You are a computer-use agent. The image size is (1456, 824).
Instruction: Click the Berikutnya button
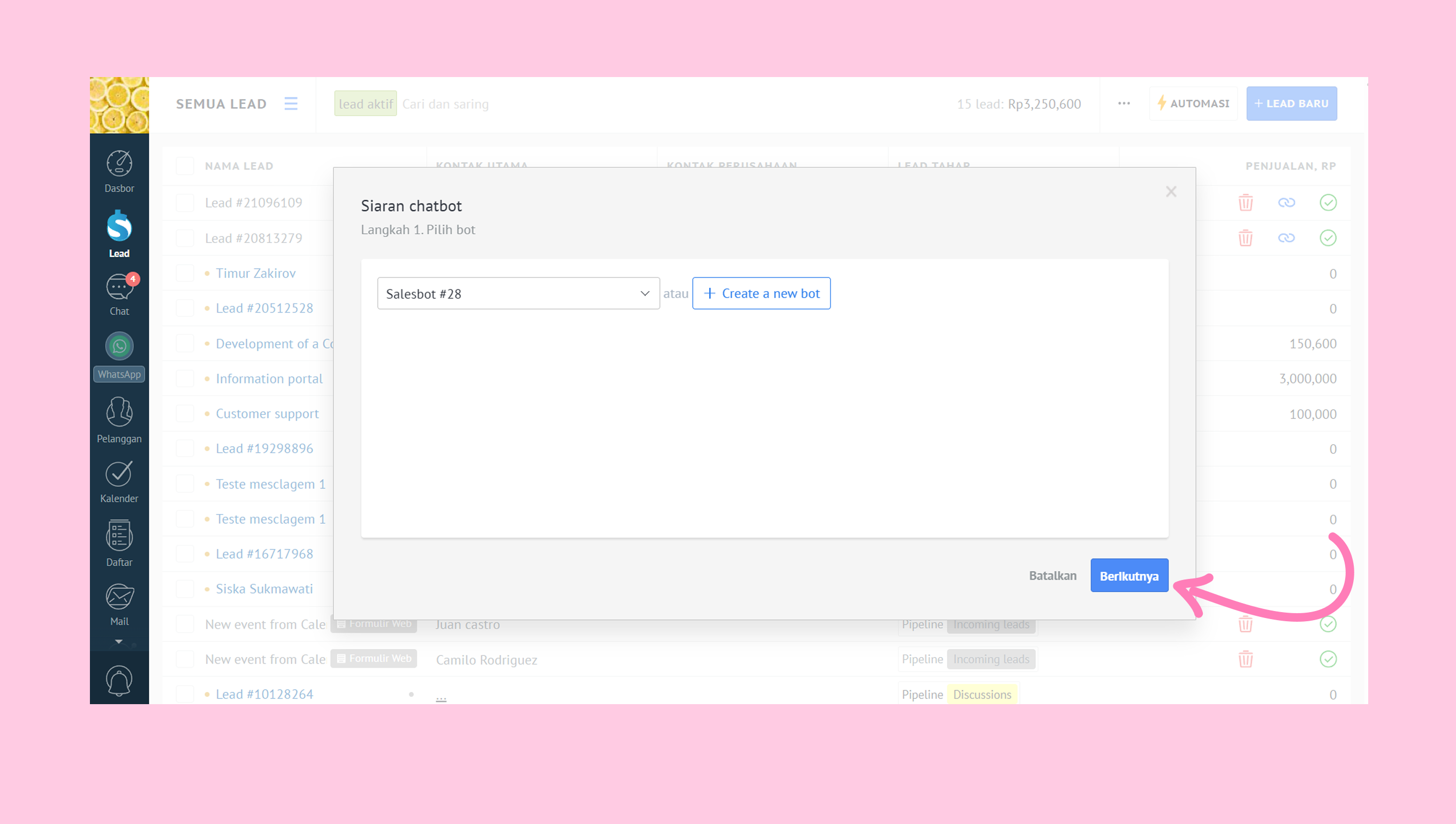(1129, 576)
